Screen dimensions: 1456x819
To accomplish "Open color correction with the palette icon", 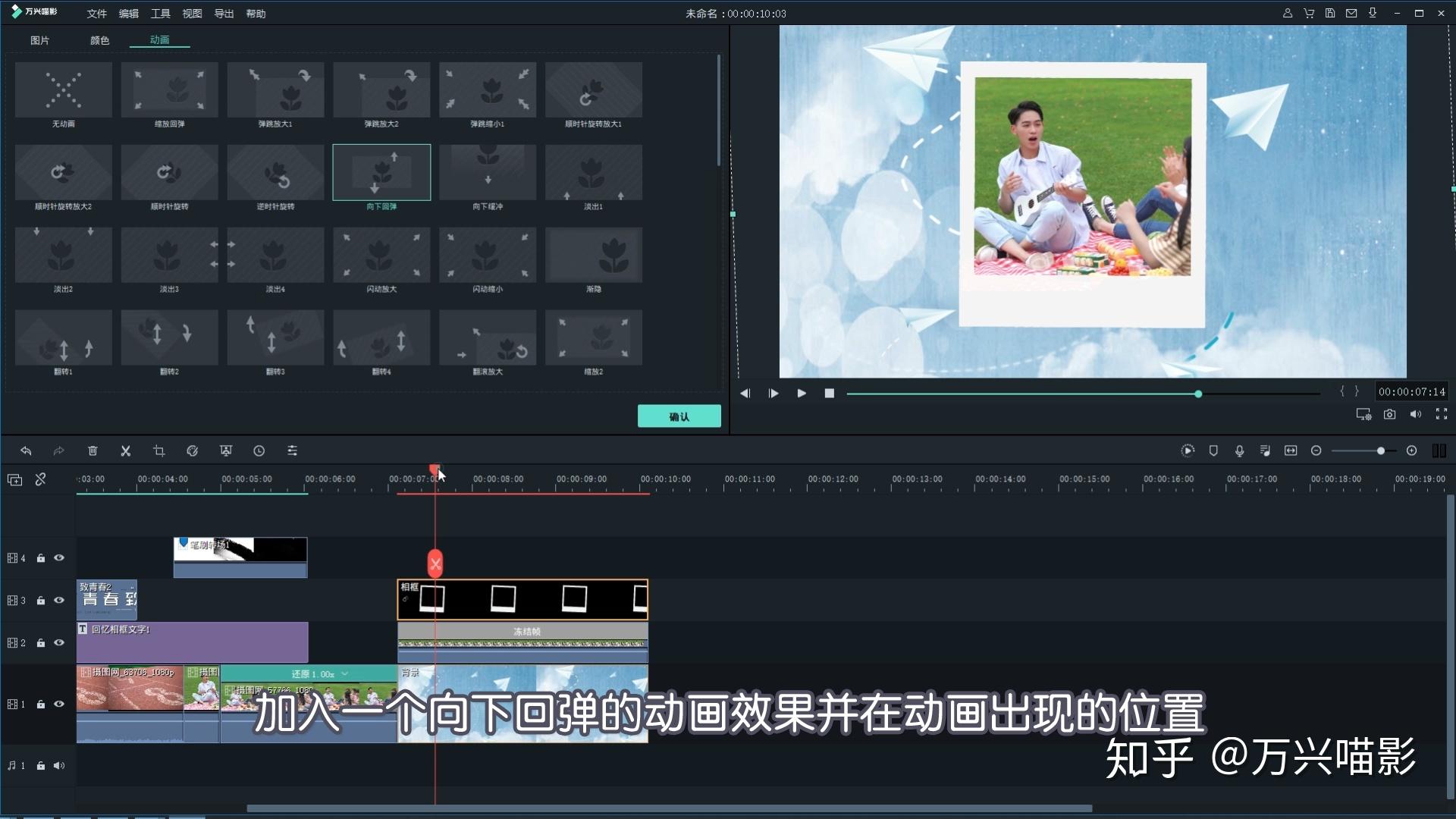I will (192, 450).
